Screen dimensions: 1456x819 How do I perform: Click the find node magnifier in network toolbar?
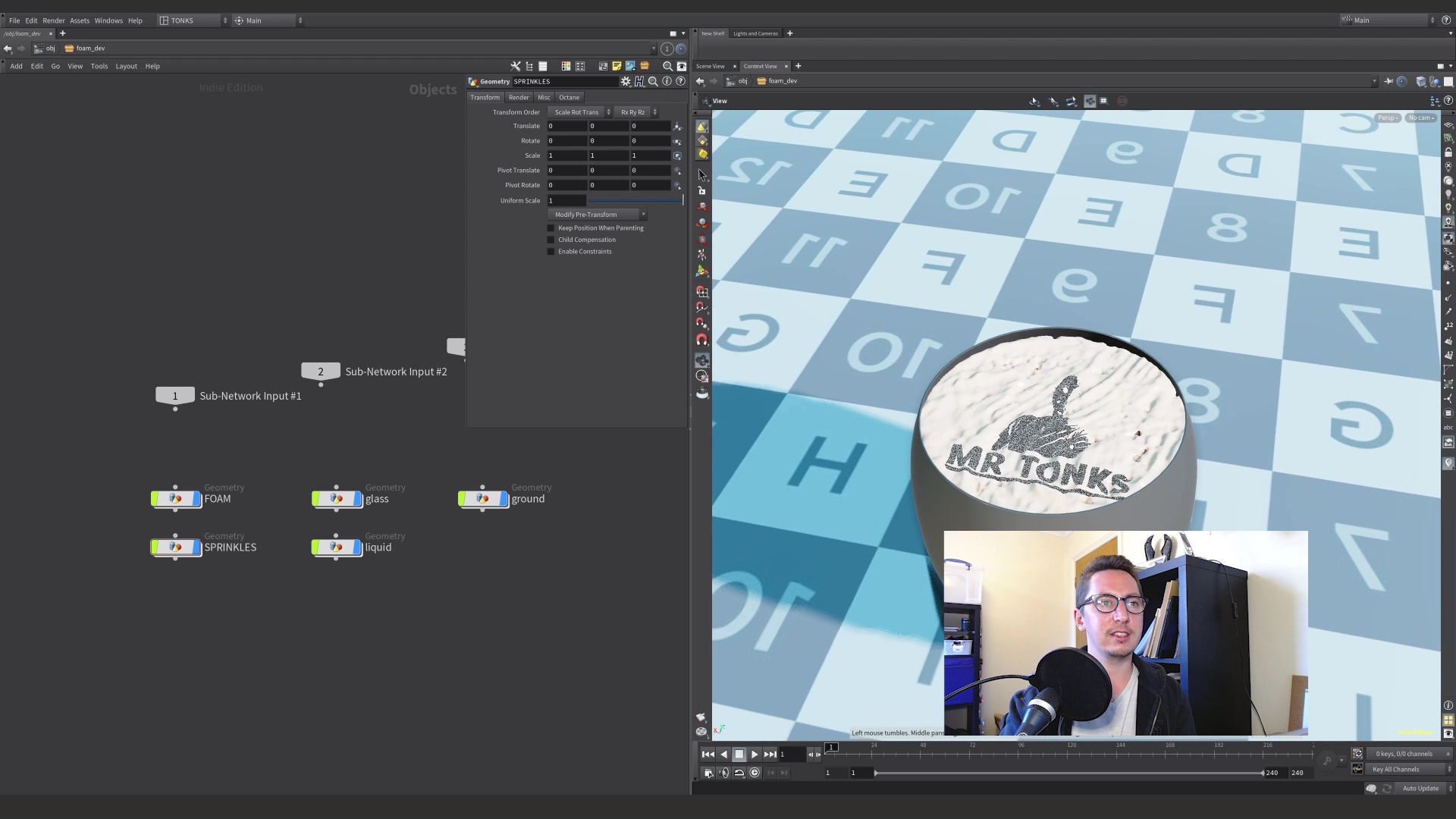pyautogui.click(x=667, y=66)
